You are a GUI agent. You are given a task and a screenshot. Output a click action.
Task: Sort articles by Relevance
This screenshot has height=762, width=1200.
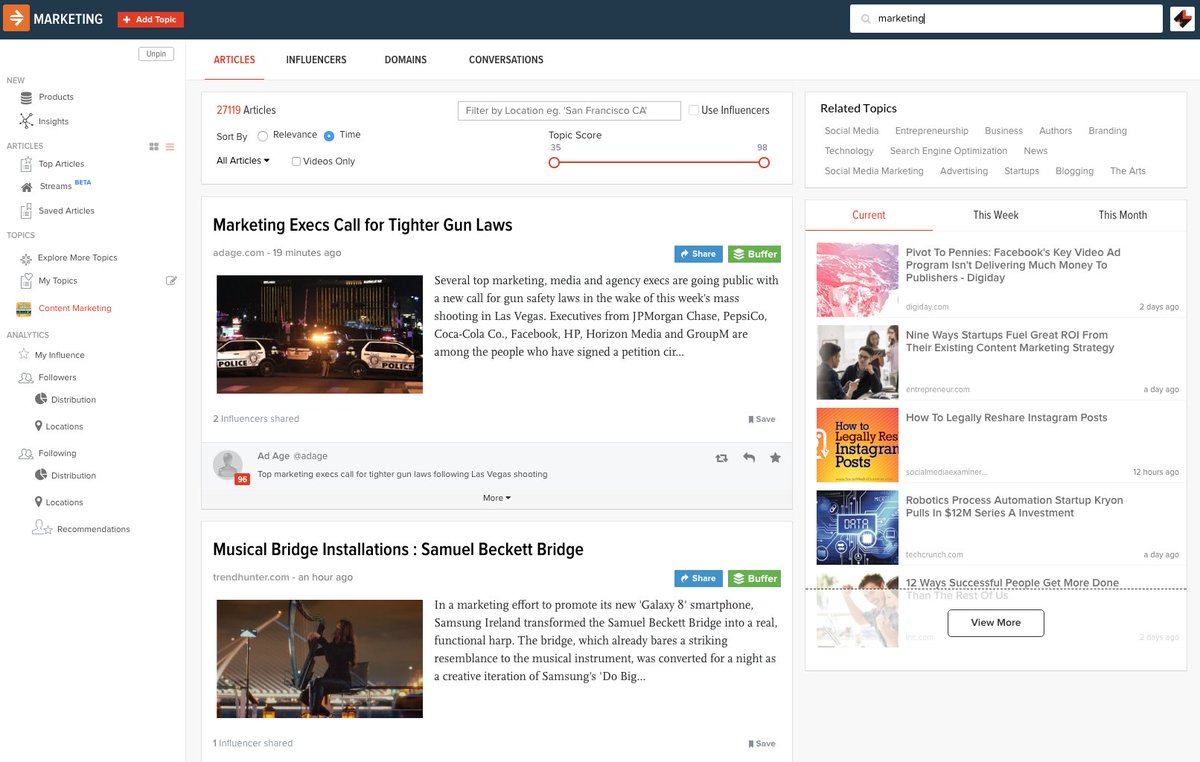263,135
